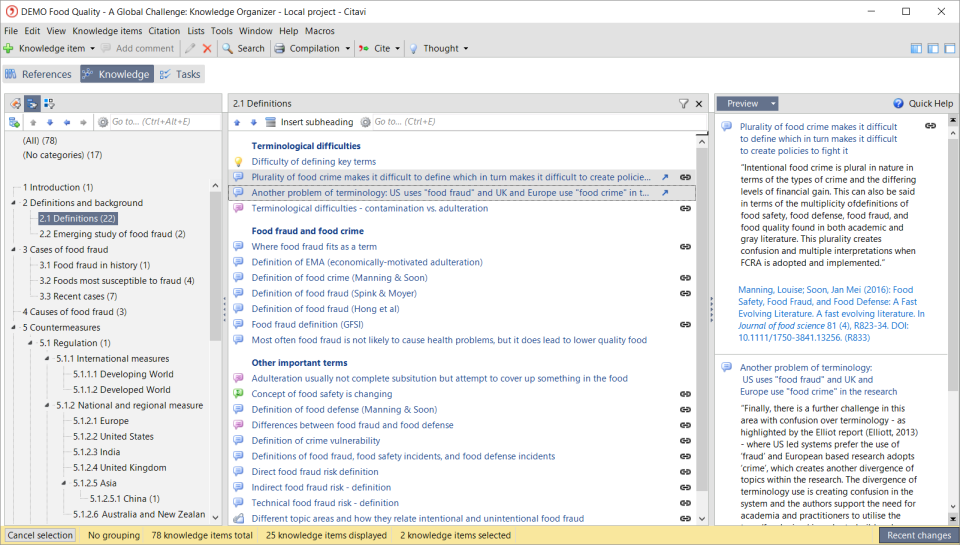Click the first category panel view icon
This screenshot has height=545, width=960.
(15, 103)
